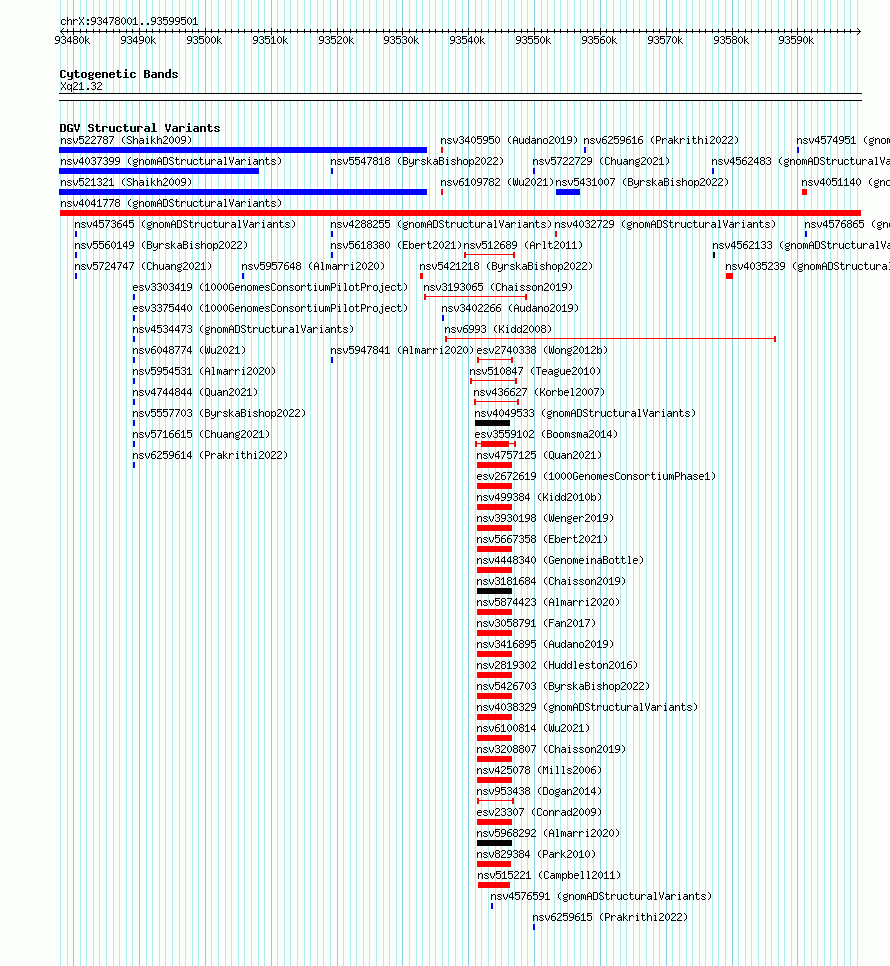Open esv23307 (Conrad2009) variant
890x966 pixels.
539,811
